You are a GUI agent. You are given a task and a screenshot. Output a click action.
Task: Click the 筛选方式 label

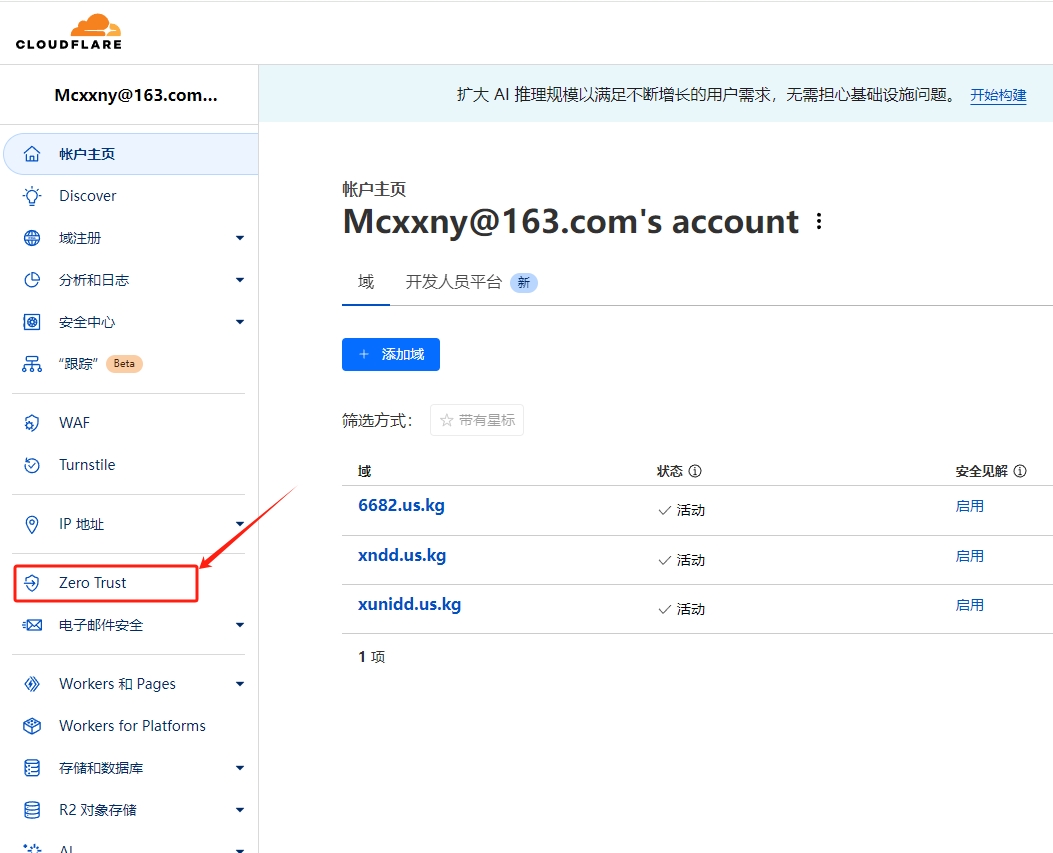pos(377,420)
